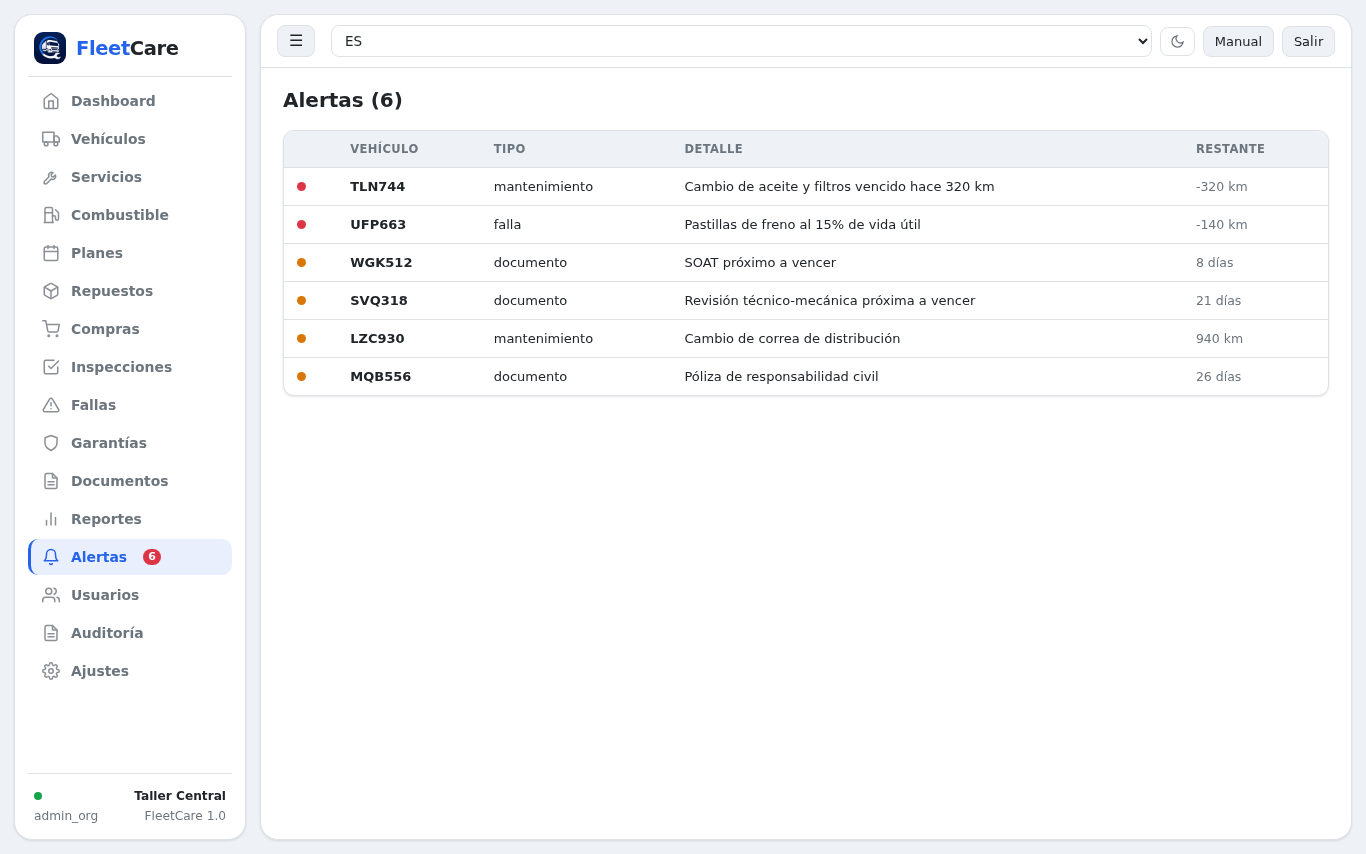Toggle the sidebar with the hamburger button
Viewport: 1366px width, 854px height.
click(296, 41)
